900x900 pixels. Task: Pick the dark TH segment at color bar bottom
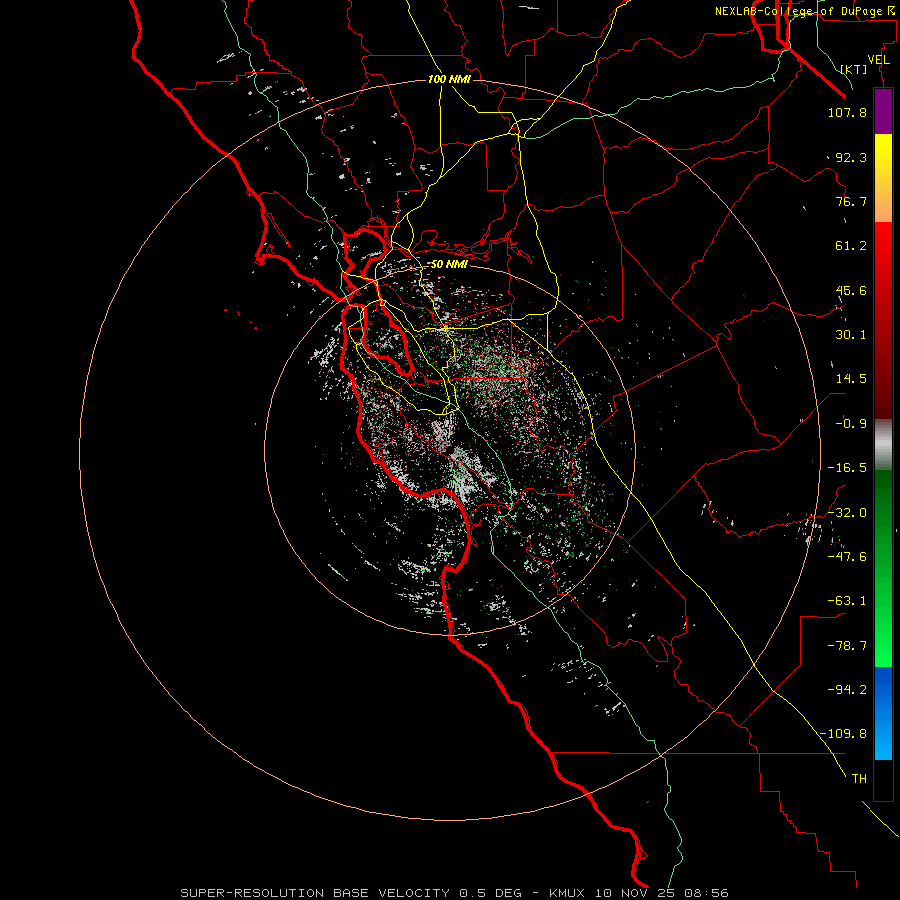click(883, 780)
